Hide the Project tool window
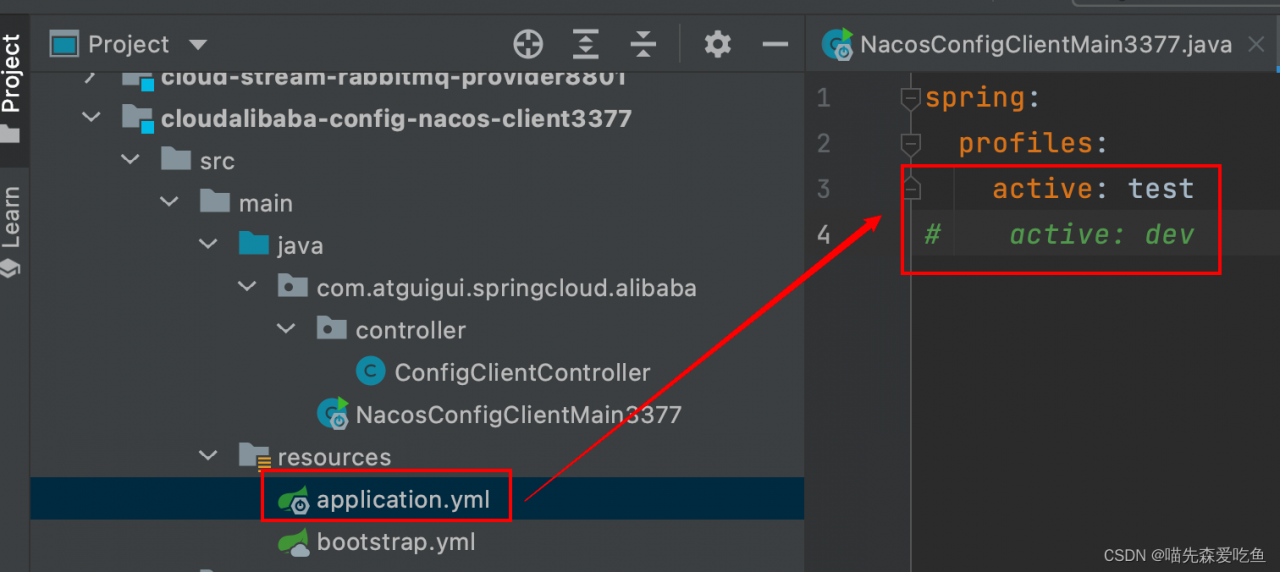 point(775,44)
